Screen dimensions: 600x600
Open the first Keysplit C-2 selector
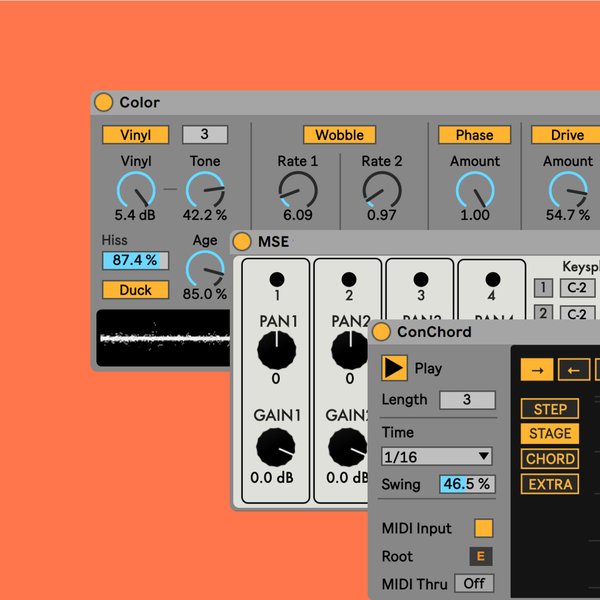[575, 289]
